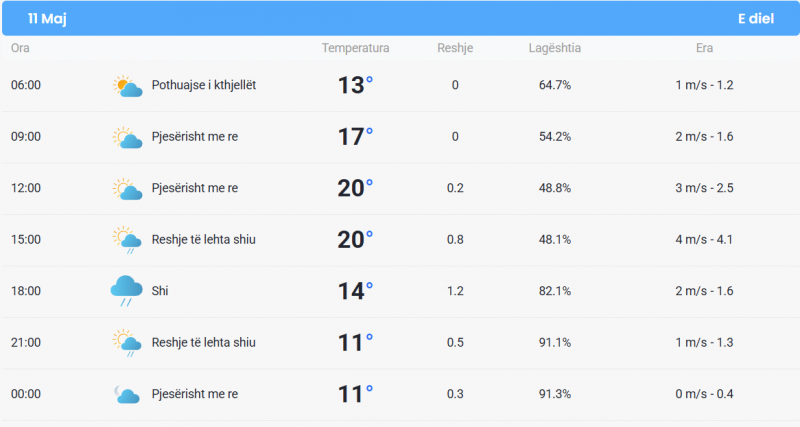Image resolution: width=800 pixels, height=427 pixels.
Task: Click the 1.2 precipitation value at 18:00
Action: coord(455,291)
